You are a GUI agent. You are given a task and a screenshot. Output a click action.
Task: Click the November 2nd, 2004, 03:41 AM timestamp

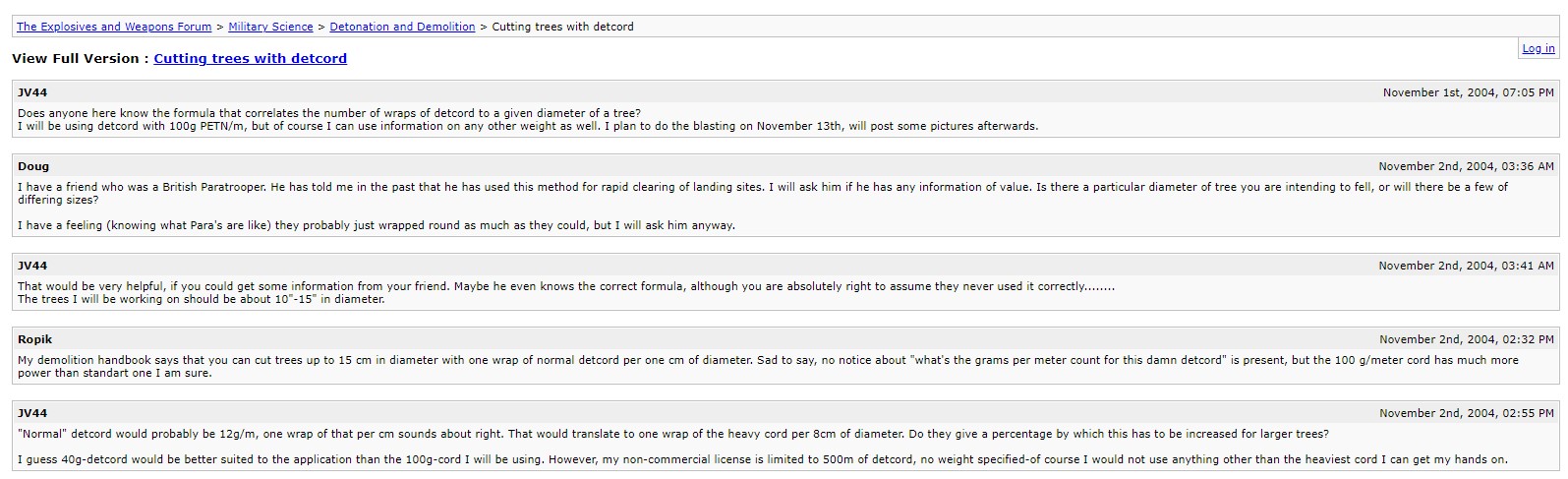click(1466, 266)
